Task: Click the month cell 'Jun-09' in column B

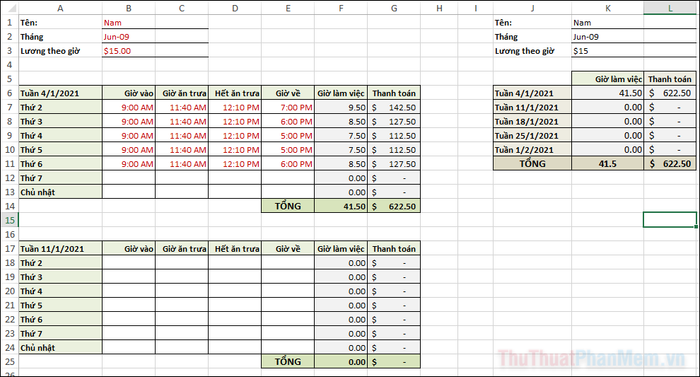Action: click(129, 37)
